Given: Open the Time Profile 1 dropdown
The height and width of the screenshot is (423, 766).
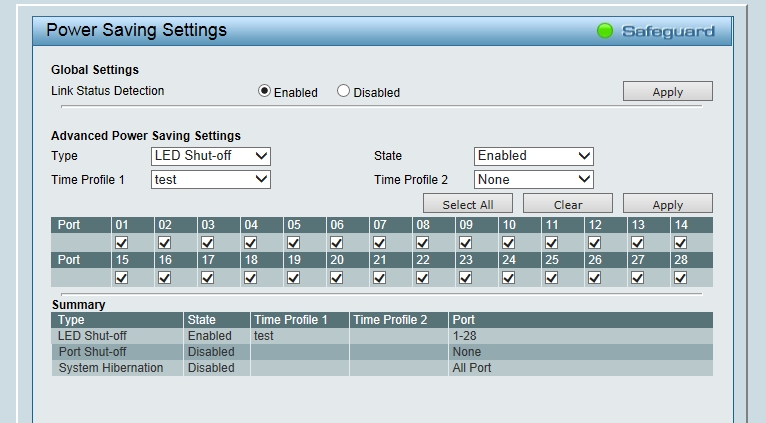Looking at the screenshot, I should (x=211, y=180).
